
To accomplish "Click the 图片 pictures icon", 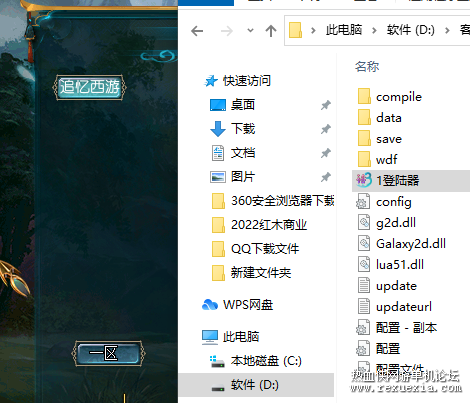I will click(218, 177).
